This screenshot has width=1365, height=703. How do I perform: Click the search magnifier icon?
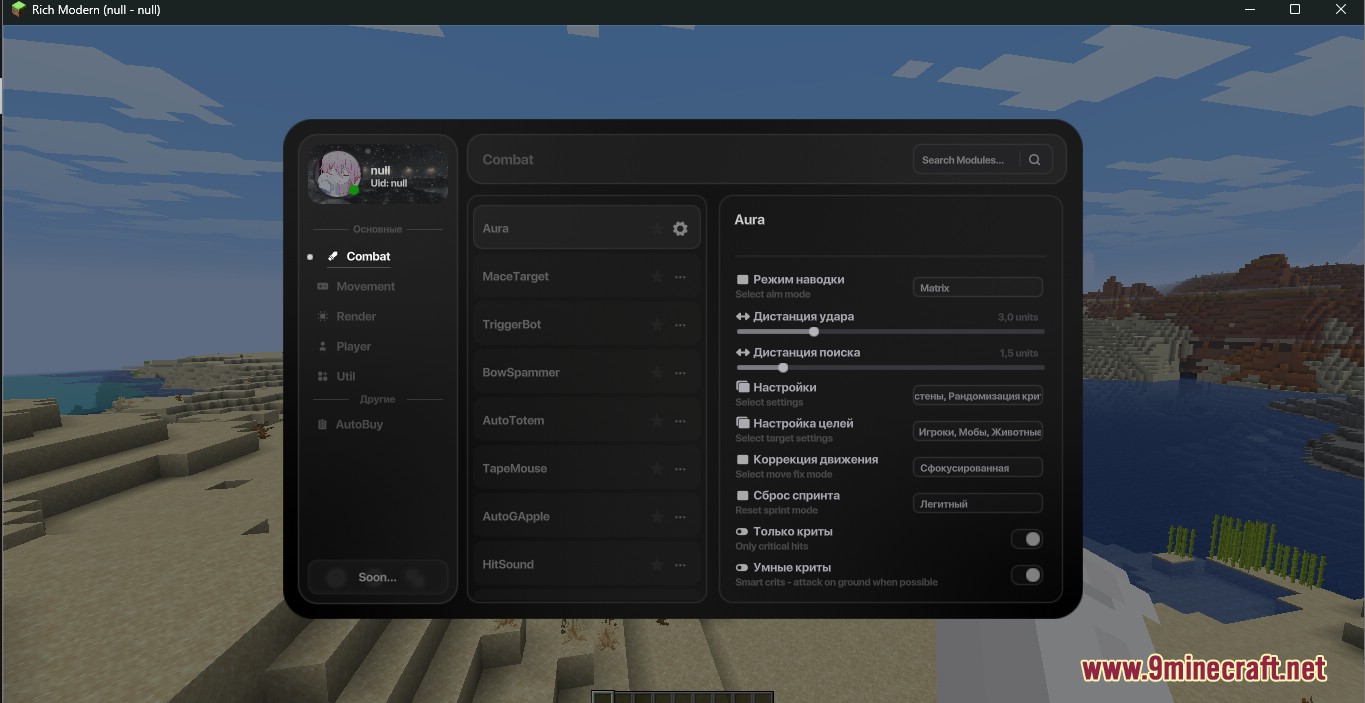click(1034, 160)
